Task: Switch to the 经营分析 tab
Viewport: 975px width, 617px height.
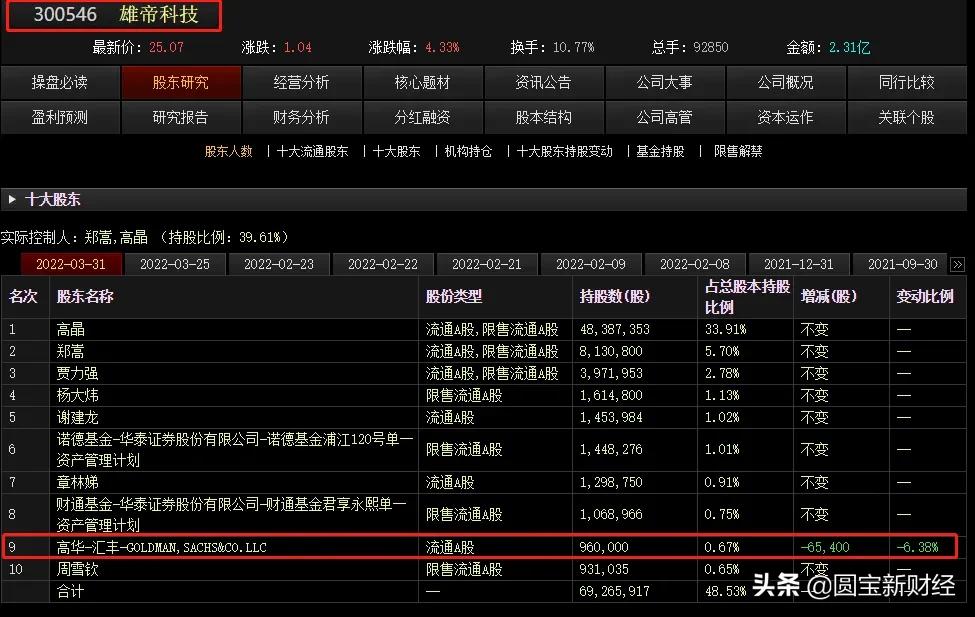Action: tap(301, 83)
